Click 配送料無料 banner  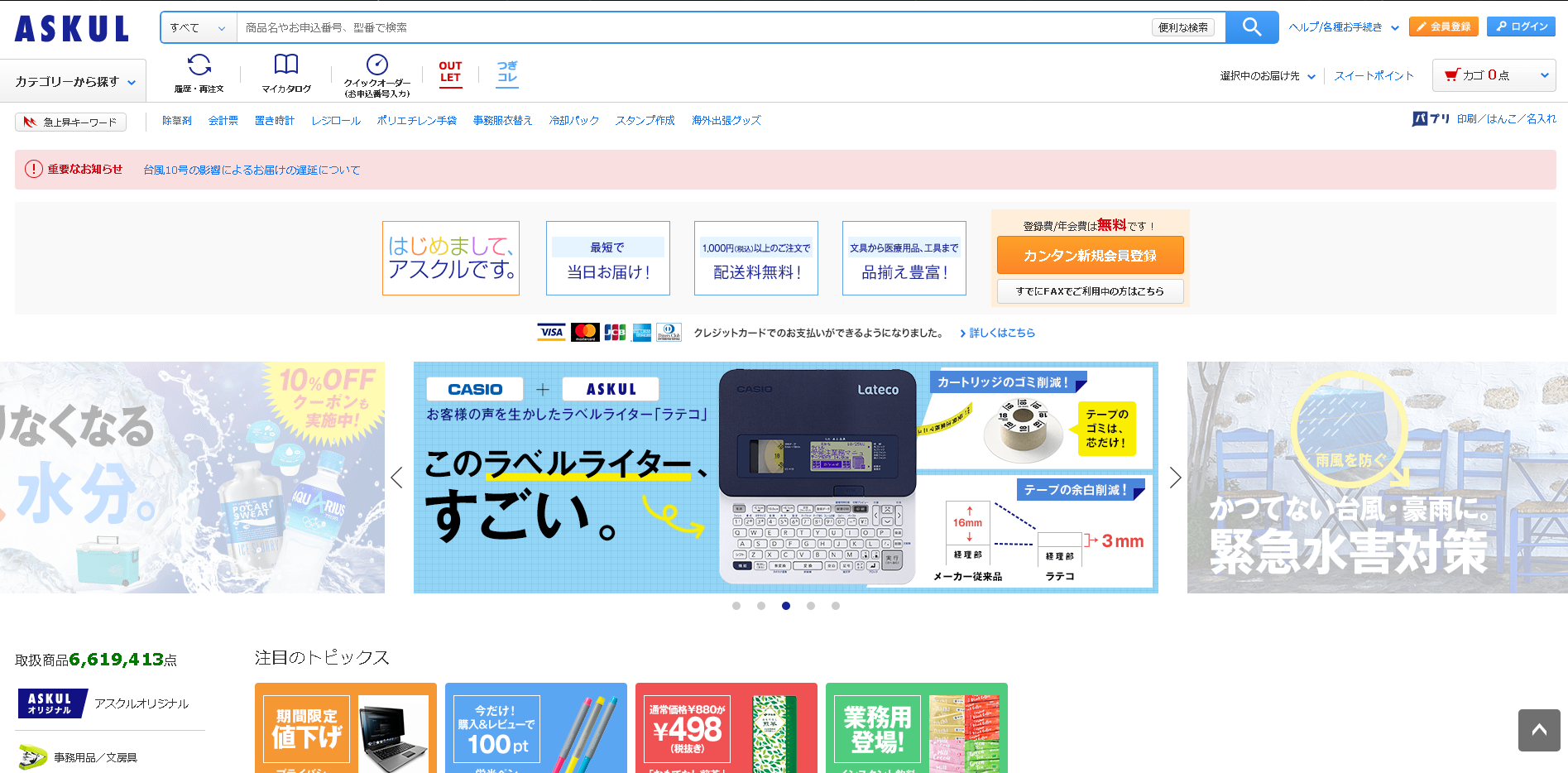point(756,258)
